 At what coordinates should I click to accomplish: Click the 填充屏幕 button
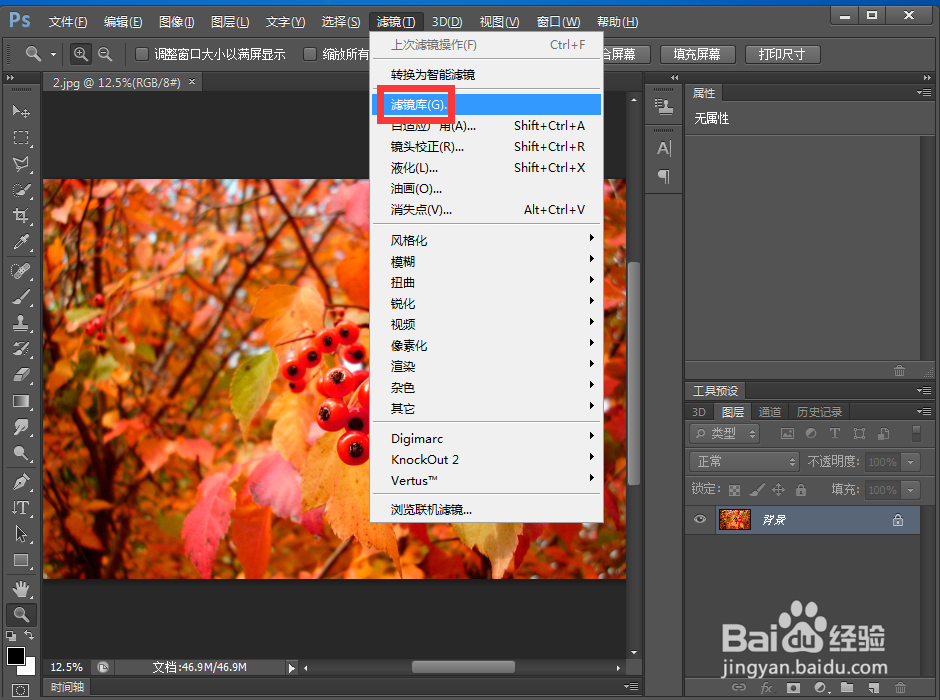(x=698, y=54)
